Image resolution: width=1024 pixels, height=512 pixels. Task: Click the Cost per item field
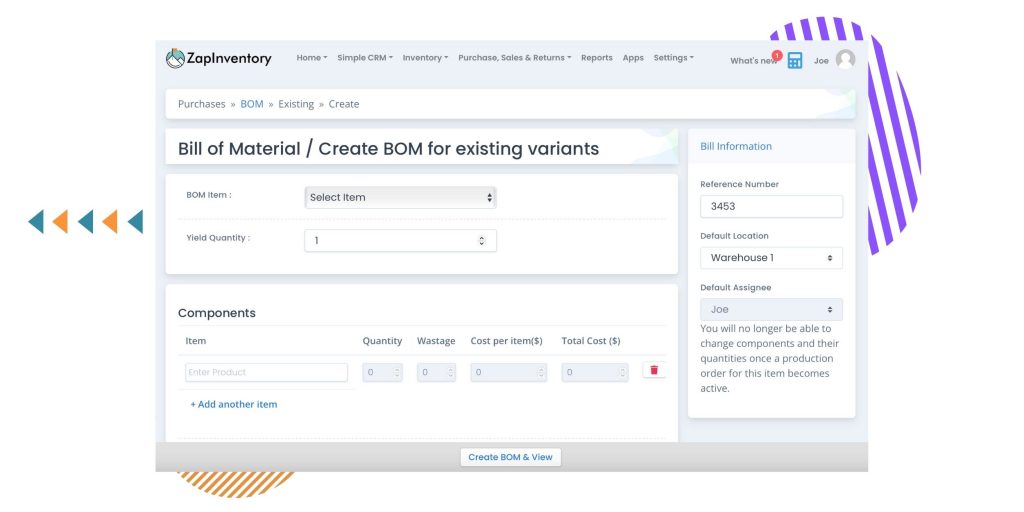[x=509, y=372]
